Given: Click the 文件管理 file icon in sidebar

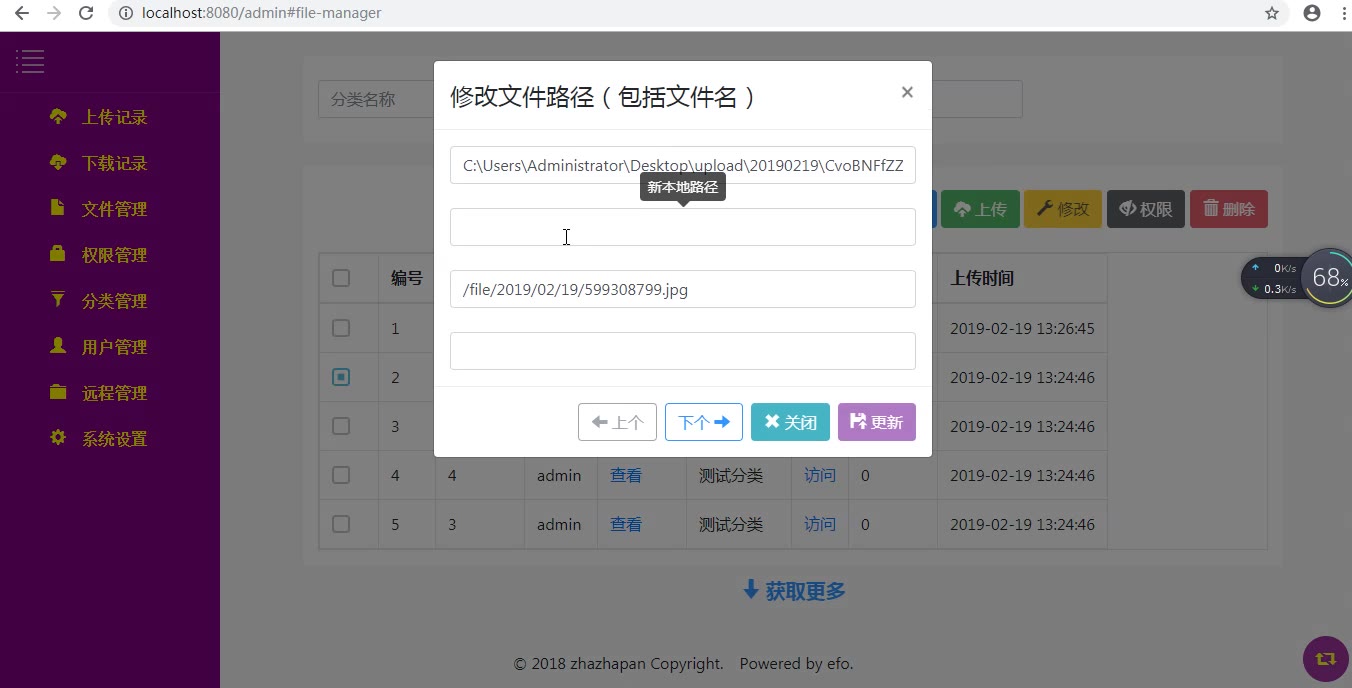Looking at the screenshot, I should (x=58, y=208).
